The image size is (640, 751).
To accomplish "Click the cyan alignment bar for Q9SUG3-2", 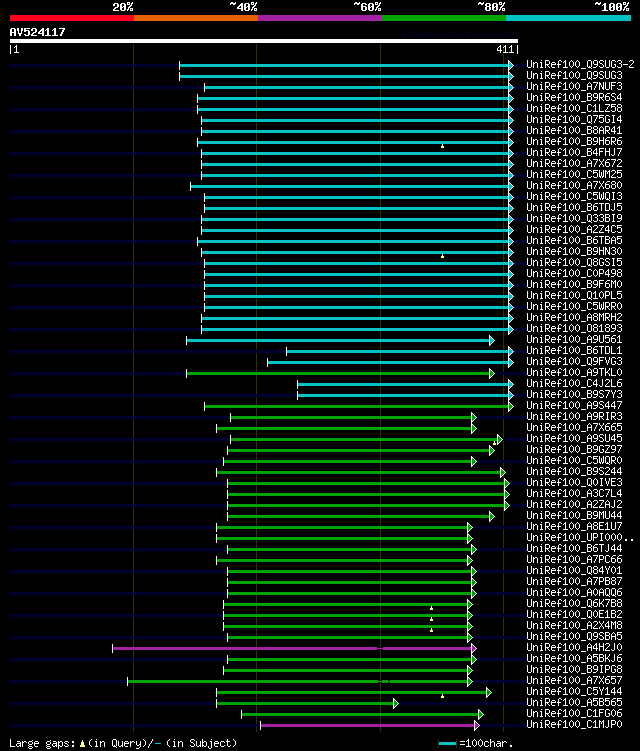I will click(x=344, y=65).
